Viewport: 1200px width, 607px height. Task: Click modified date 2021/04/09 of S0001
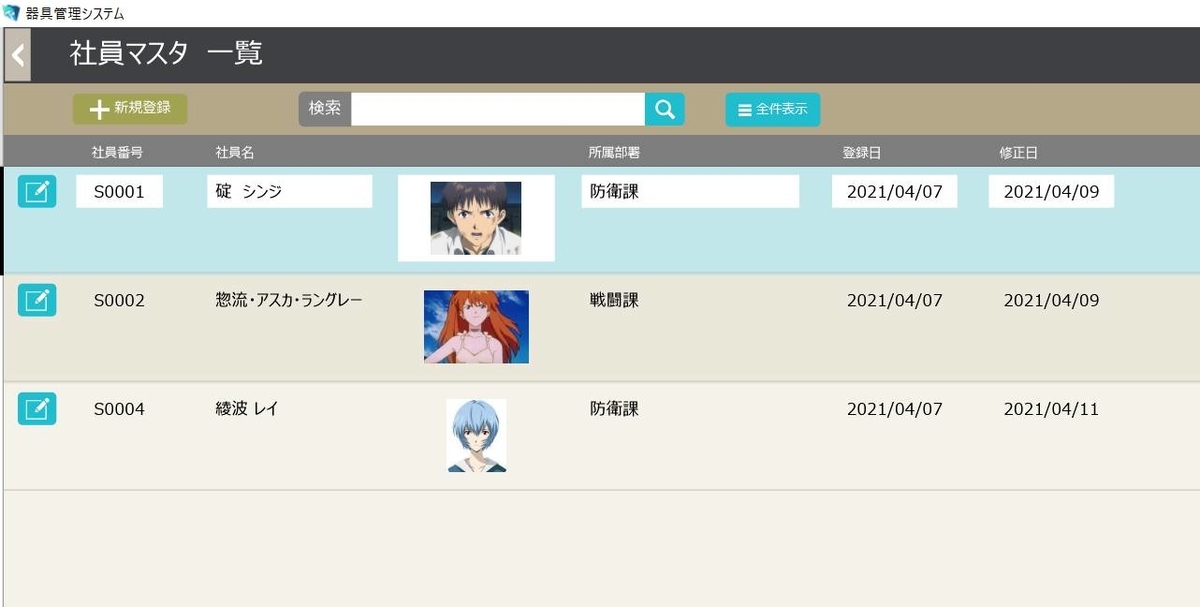[1051, 192]
